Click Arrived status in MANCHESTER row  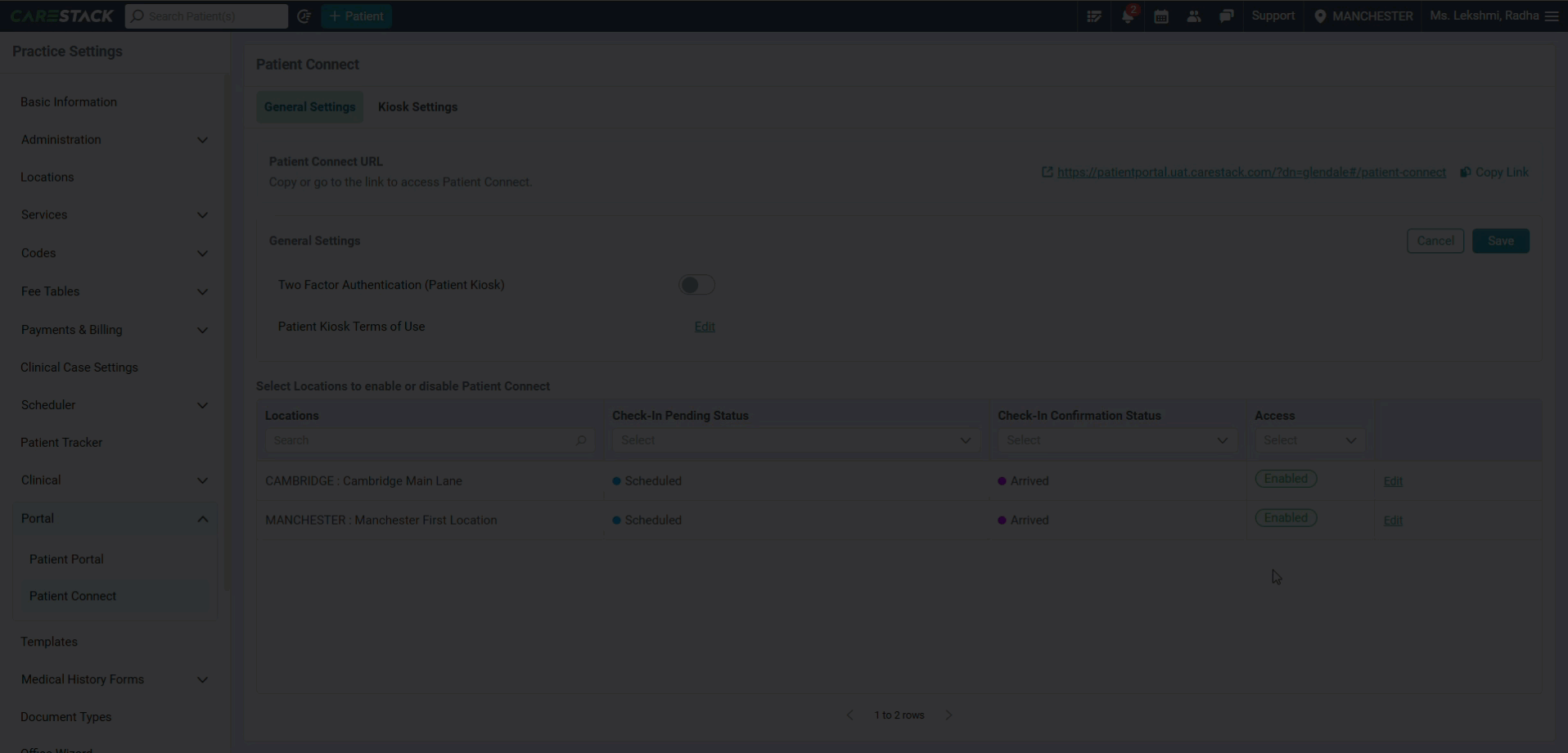1023,521
